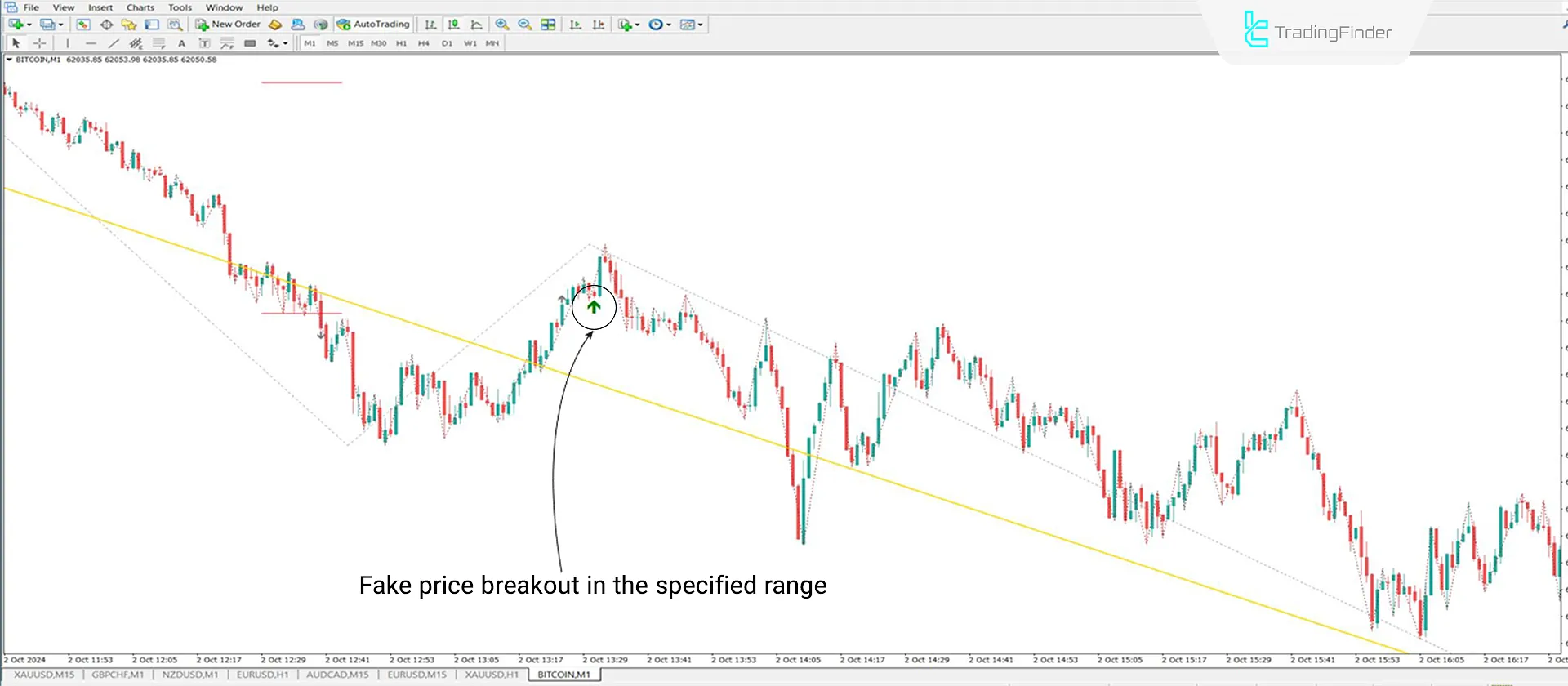
Task: Zoom in on the chart
Action: tap(502, 24)
